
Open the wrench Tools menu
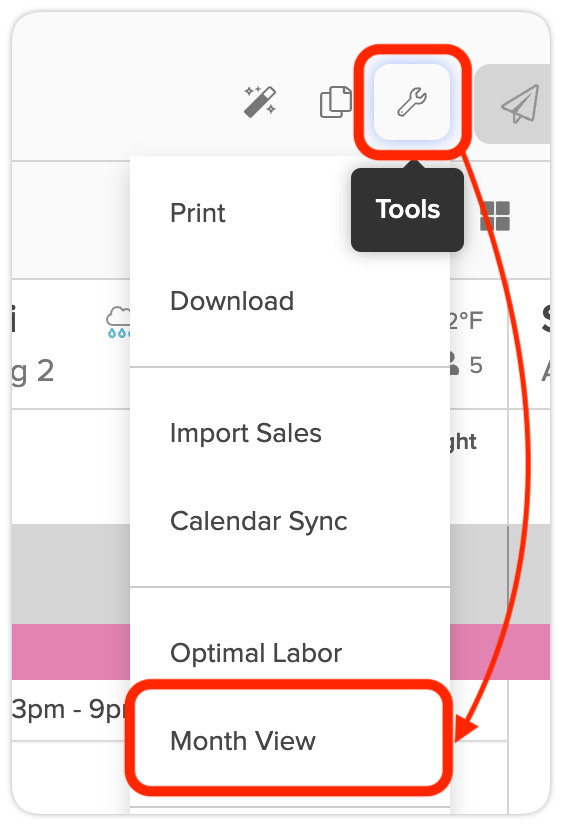click(412, 102)
